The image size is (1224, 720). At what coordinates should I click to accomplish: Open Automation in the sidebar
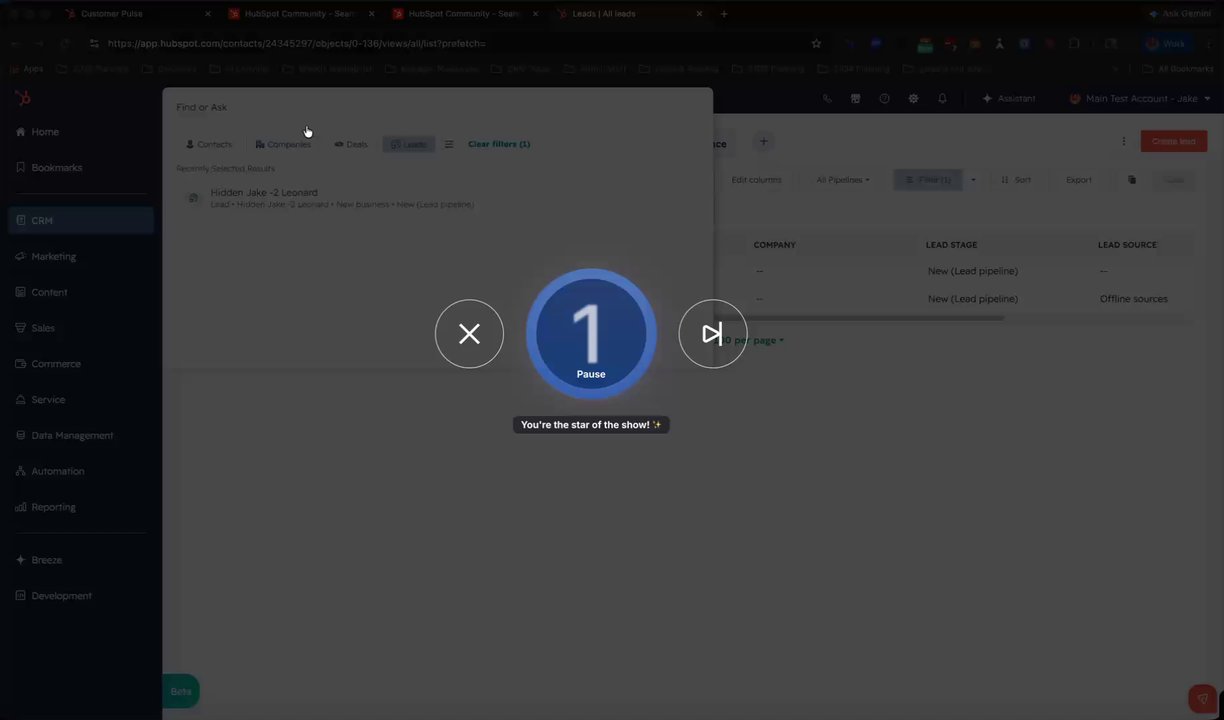pos(57,472)
